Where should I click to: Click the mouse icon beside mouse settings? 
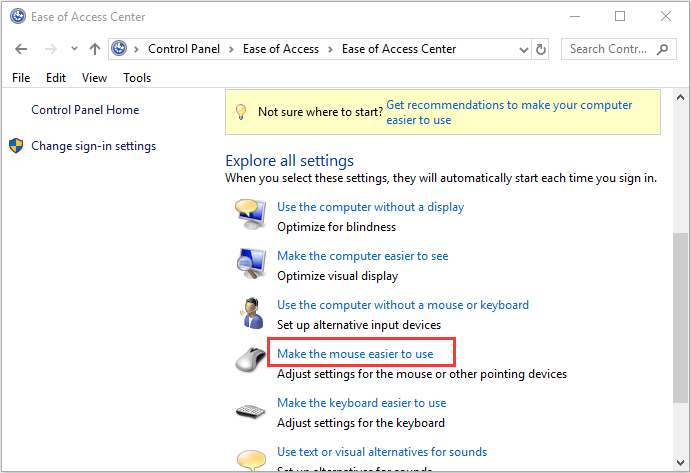coord(249,362)
